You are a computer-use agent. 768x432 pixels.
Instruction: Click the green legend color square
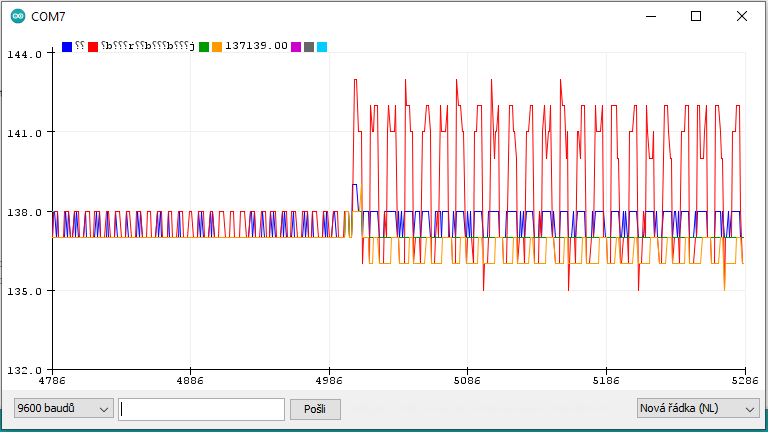coord(204,47)
